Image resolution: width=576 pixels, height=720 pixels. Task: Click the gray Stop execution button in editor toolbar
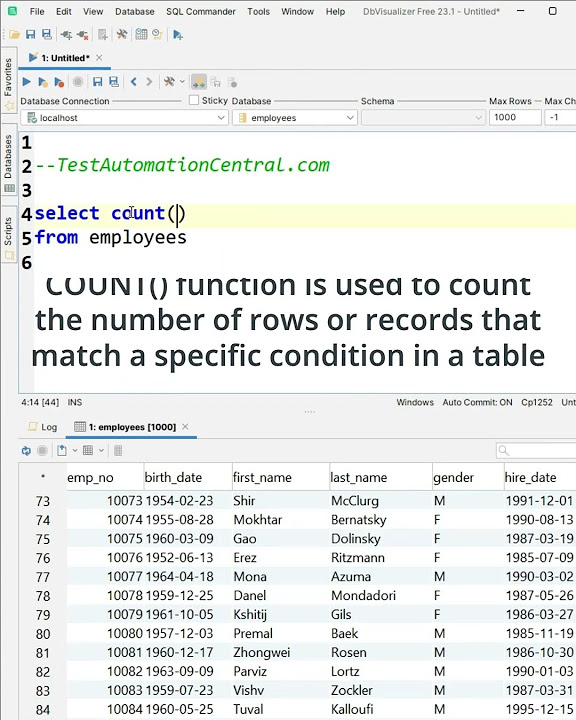(x=78, y=82)
